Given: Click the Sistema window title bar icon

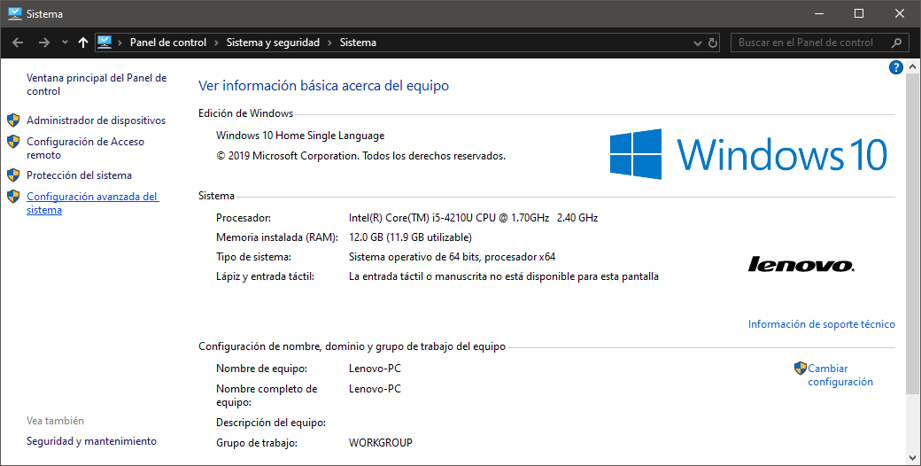Looking at the screenshot, I should 15,14.
